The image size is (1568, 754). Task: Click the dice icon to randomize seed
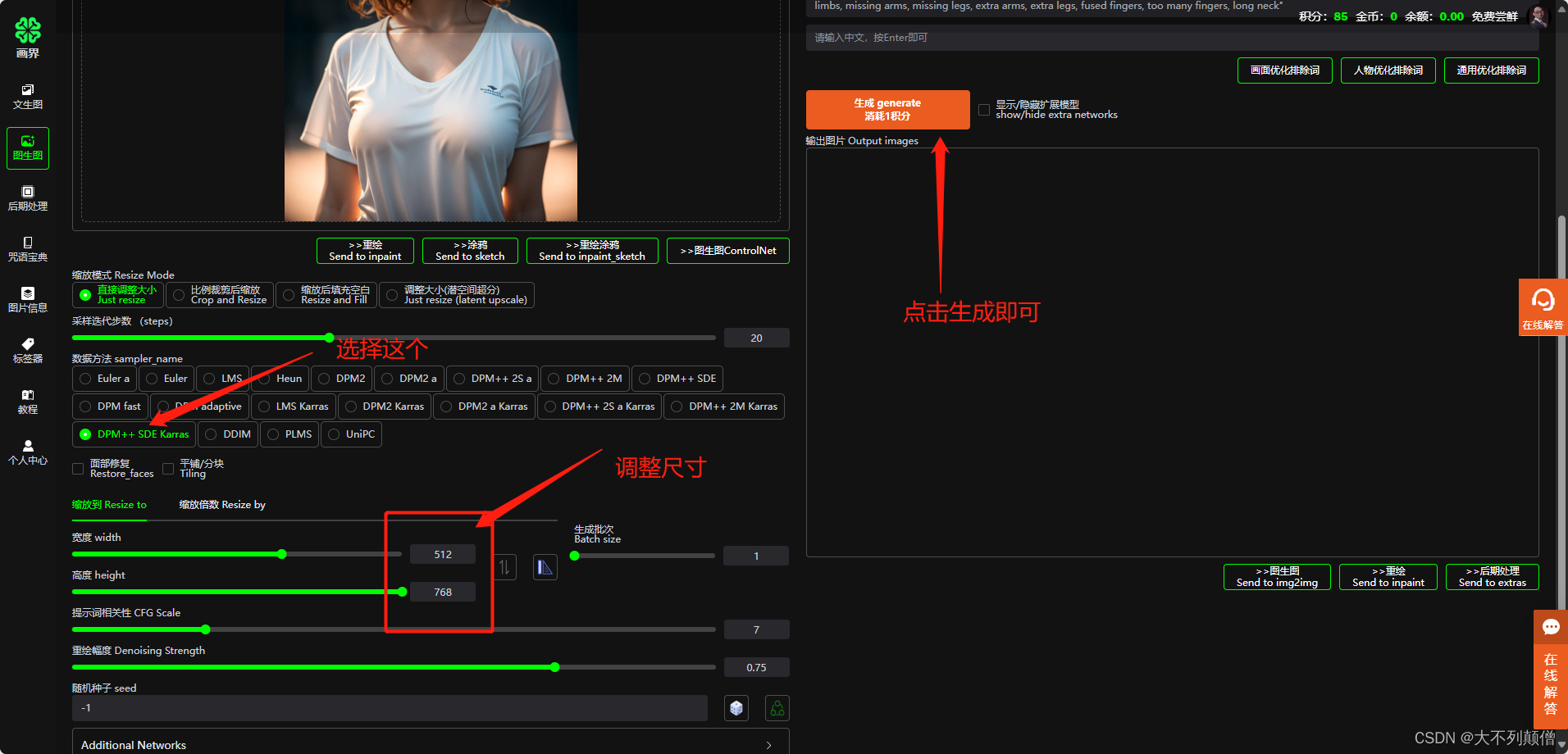click(x=736, y=707)
